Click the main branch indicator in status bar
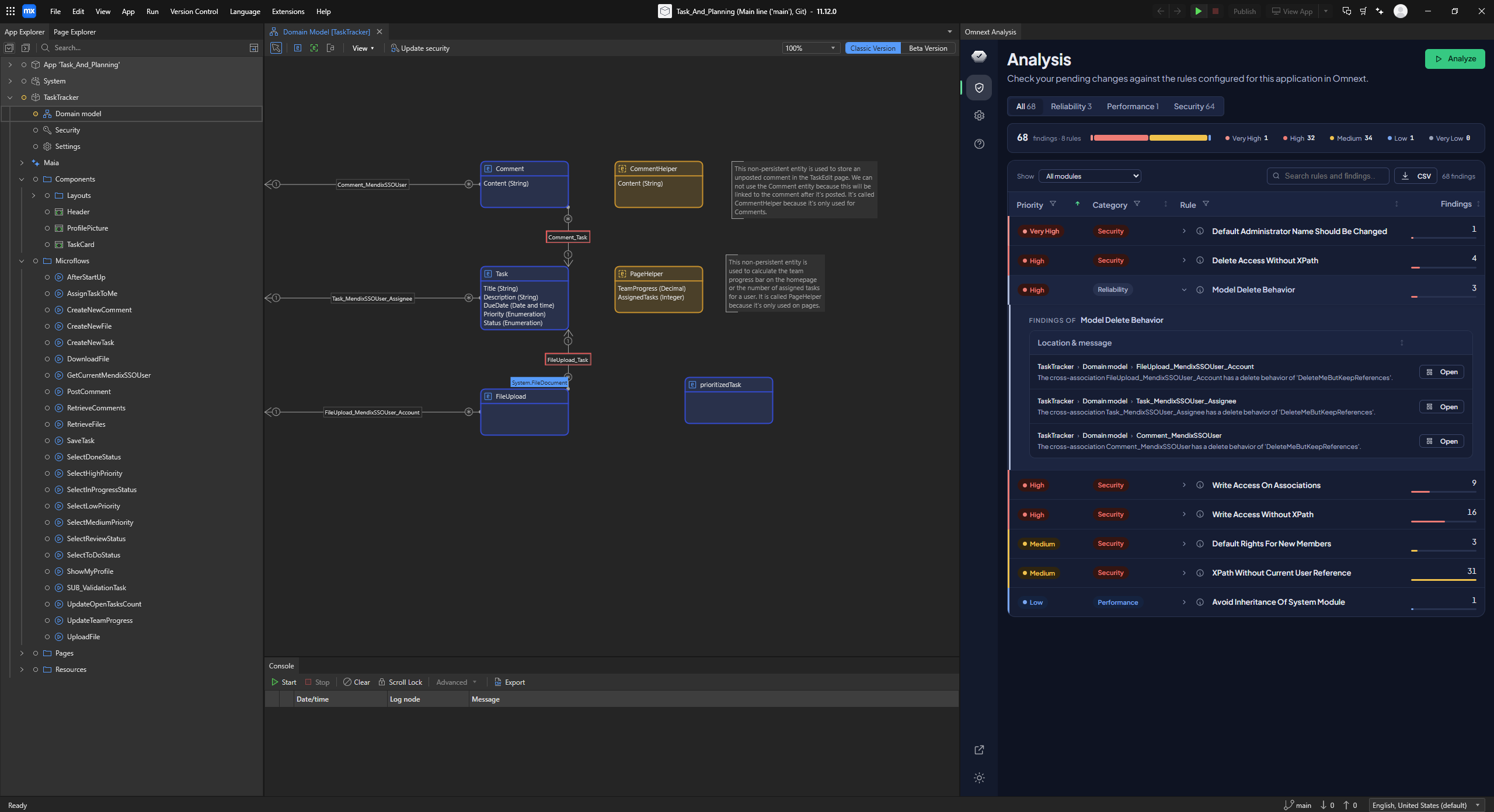This screenshot has height=812, width=1494. point(1297,806)
